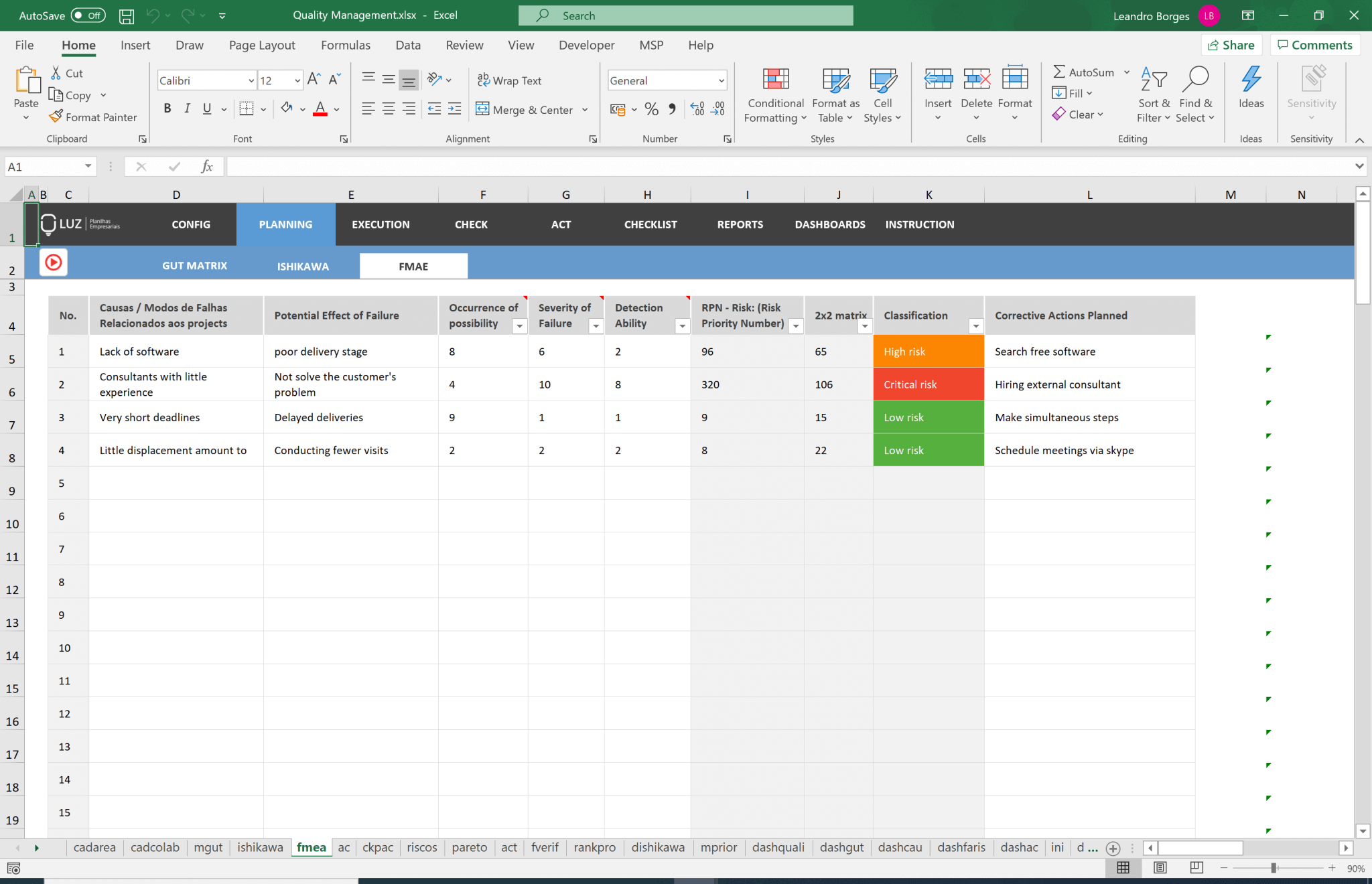Click the vertical scrollbar down arrow
The image size is (1372, 884).
pyautogui.click(x=1363, y=831)
